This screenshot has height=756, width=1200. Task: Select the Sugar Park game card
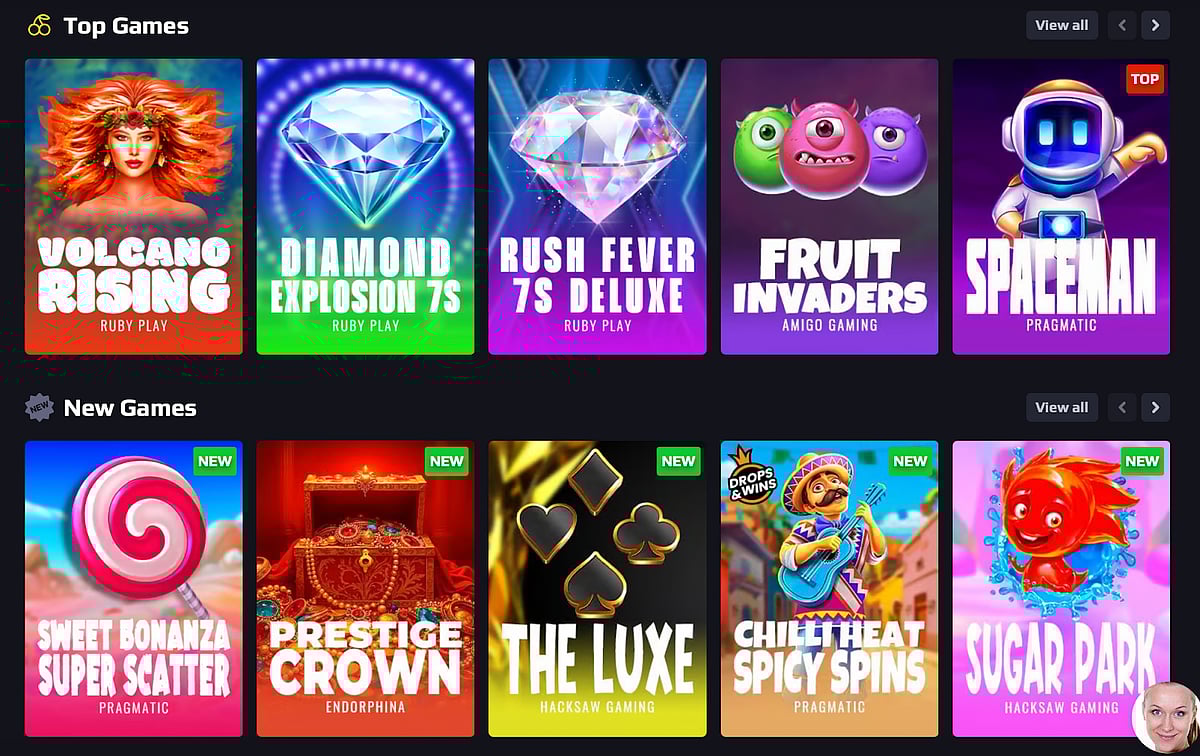[x=1061, y=589]
